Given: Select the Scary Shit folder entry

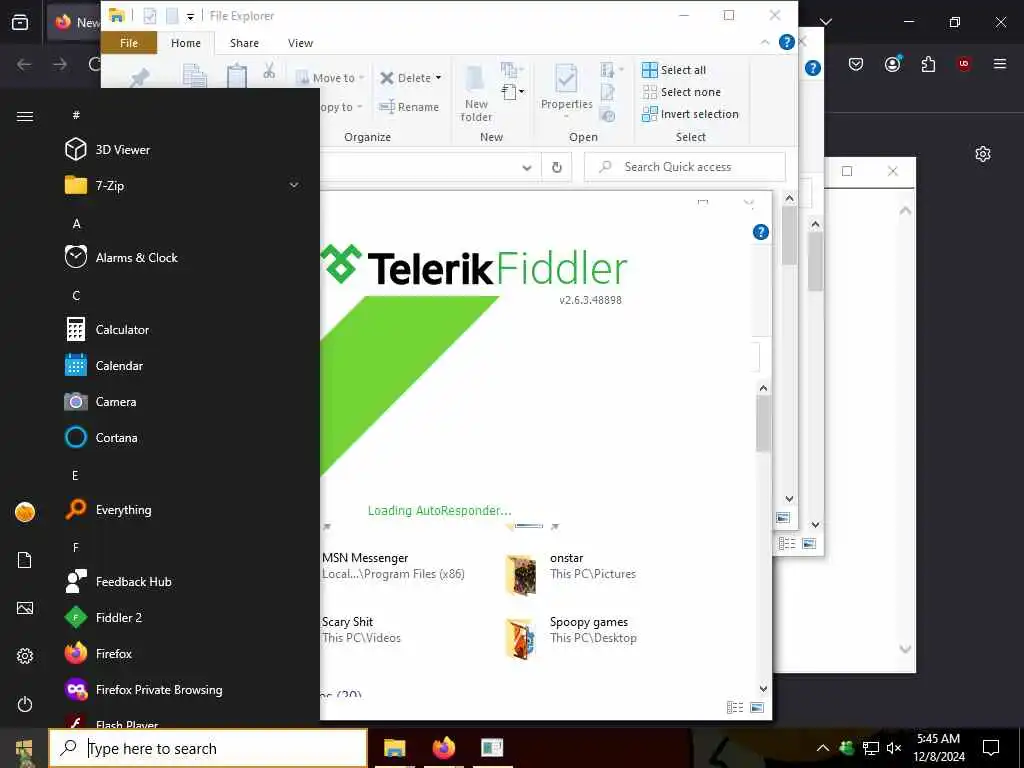Looking at the screenshot, I should [x=361, y=630].
